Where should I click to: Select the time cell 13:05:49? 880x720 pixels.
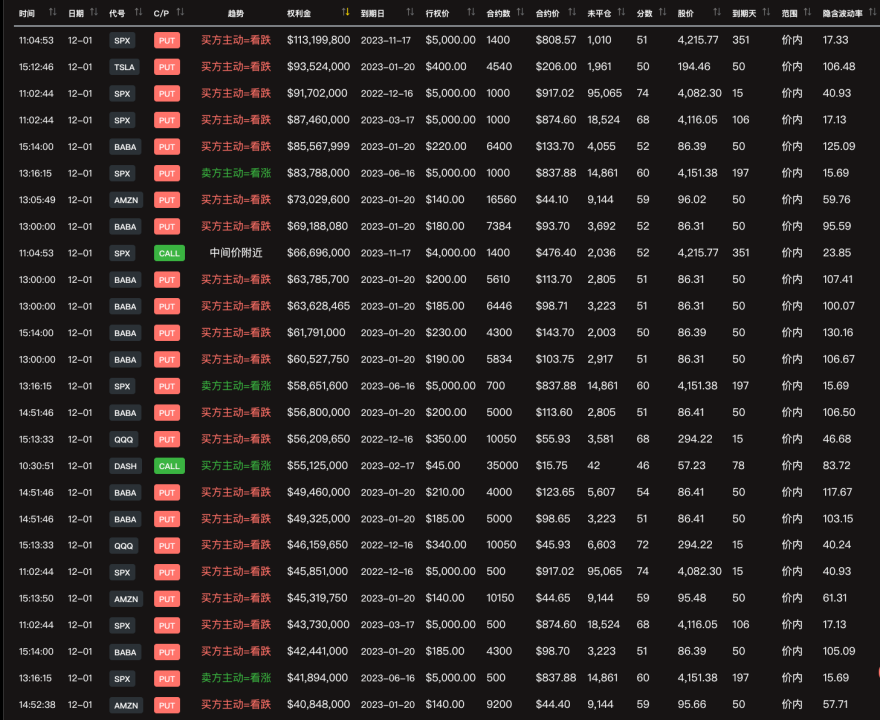(36, 200)
